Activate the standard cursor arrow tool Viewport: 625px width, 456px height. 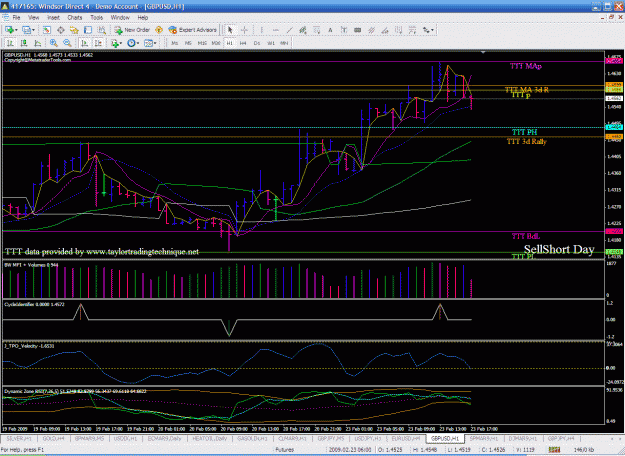pyautogui.click(x=230, y=30)
